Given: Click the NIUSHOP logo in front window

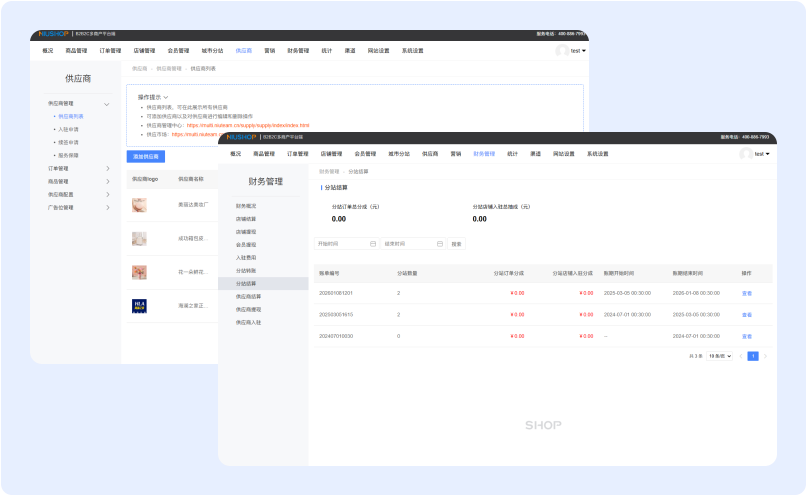Looking at the screenshot, I should click(x=241, y=137).
